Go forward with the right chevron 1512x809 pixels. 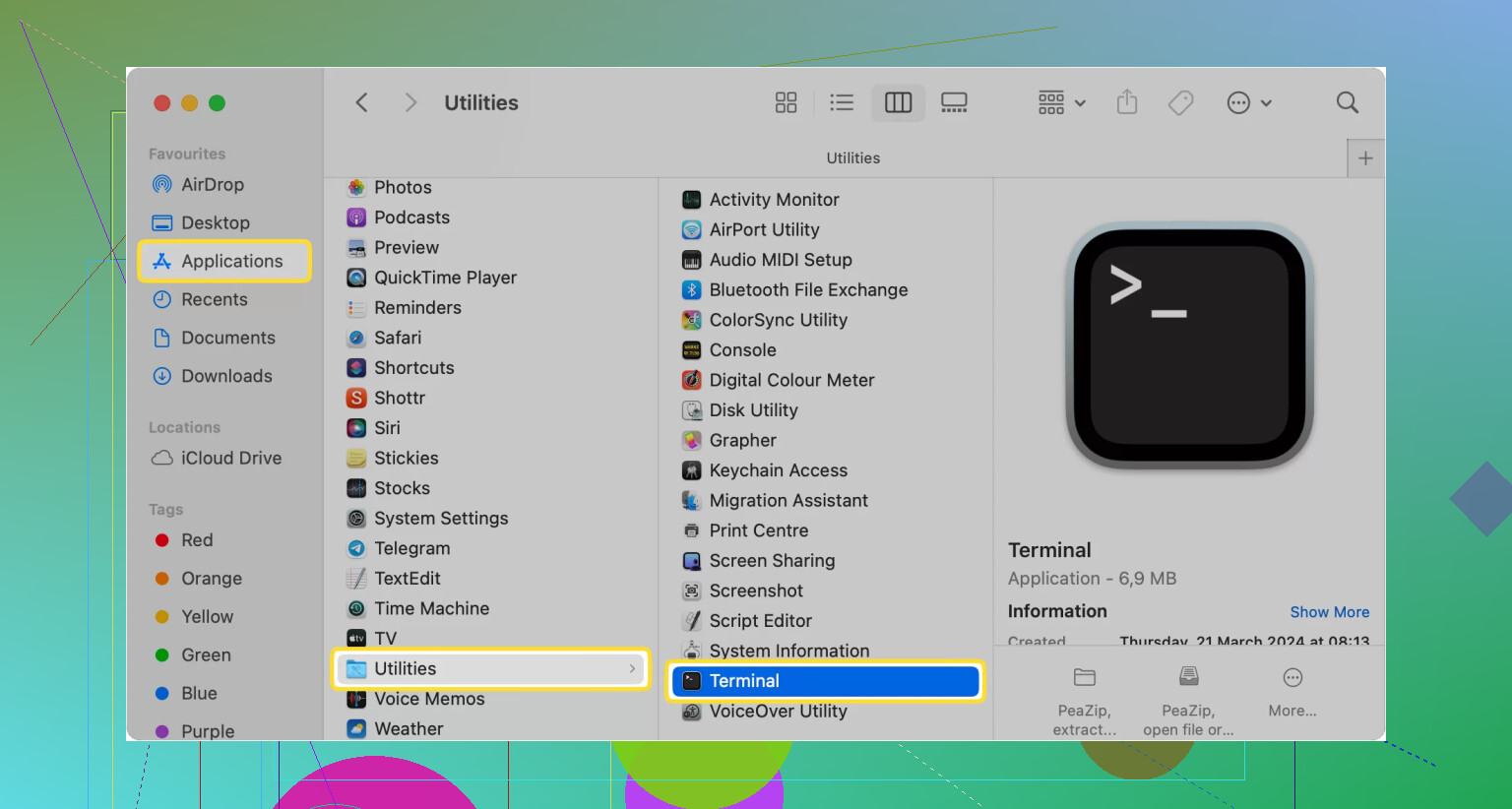click(x=410, y=102)
